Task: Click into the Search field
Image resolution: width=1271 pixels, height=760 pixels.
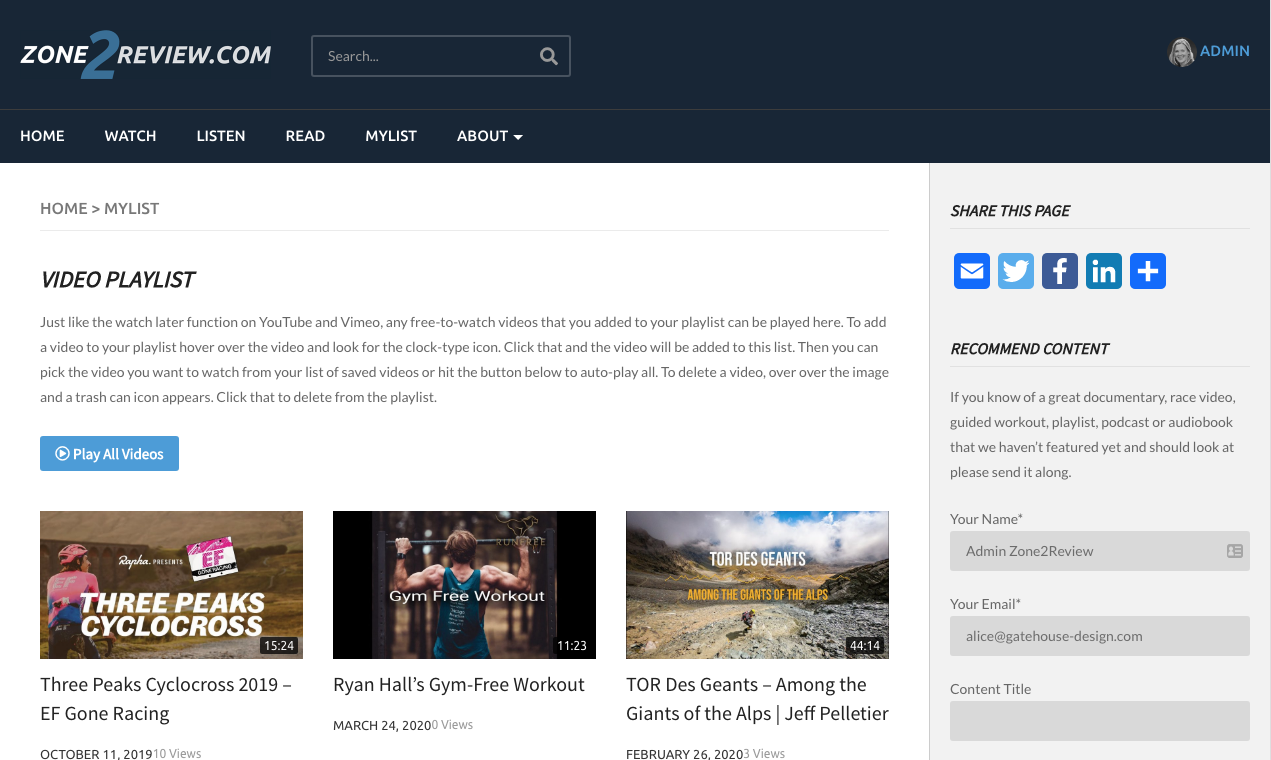Action: pos(440,56)
